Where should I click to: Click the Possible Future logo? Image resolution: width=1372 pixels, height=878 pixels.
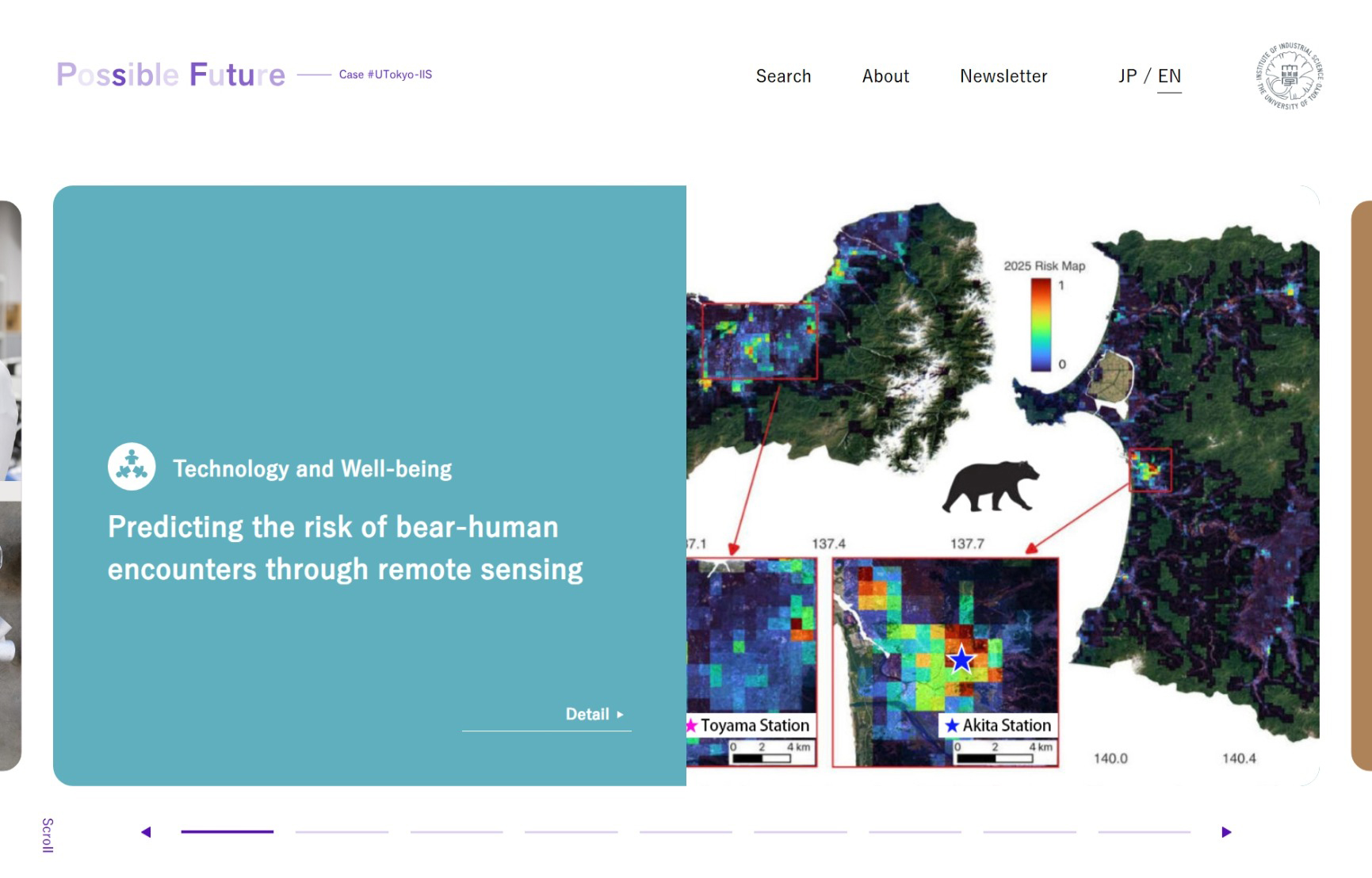pyautogui.click(x=170, y=74)
